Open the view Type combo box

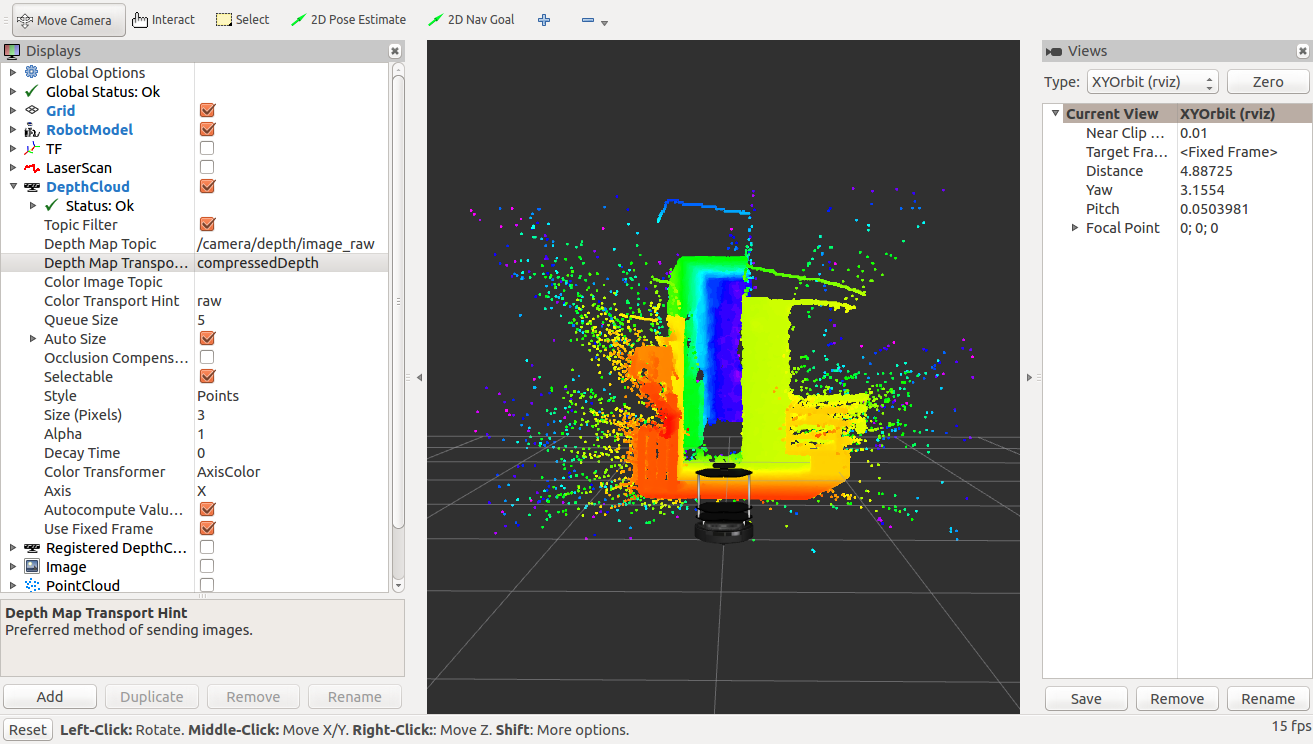coord(1153,82)
